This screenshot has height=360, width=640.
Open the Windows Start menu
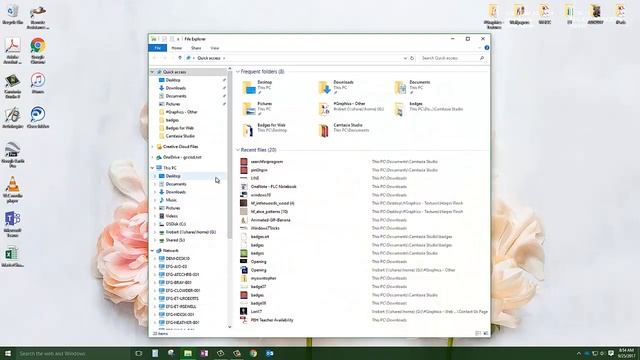[x=8, y=353]
